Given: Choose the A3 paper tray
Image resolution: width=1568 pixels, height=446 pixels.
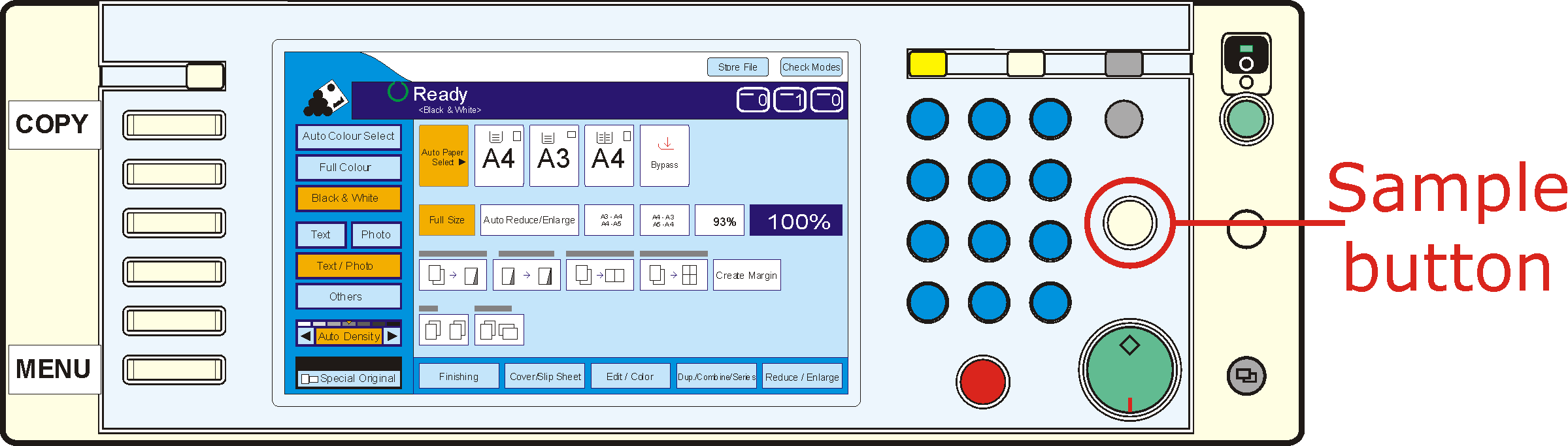Looking at the screenshot, I should tap(554, 155).
